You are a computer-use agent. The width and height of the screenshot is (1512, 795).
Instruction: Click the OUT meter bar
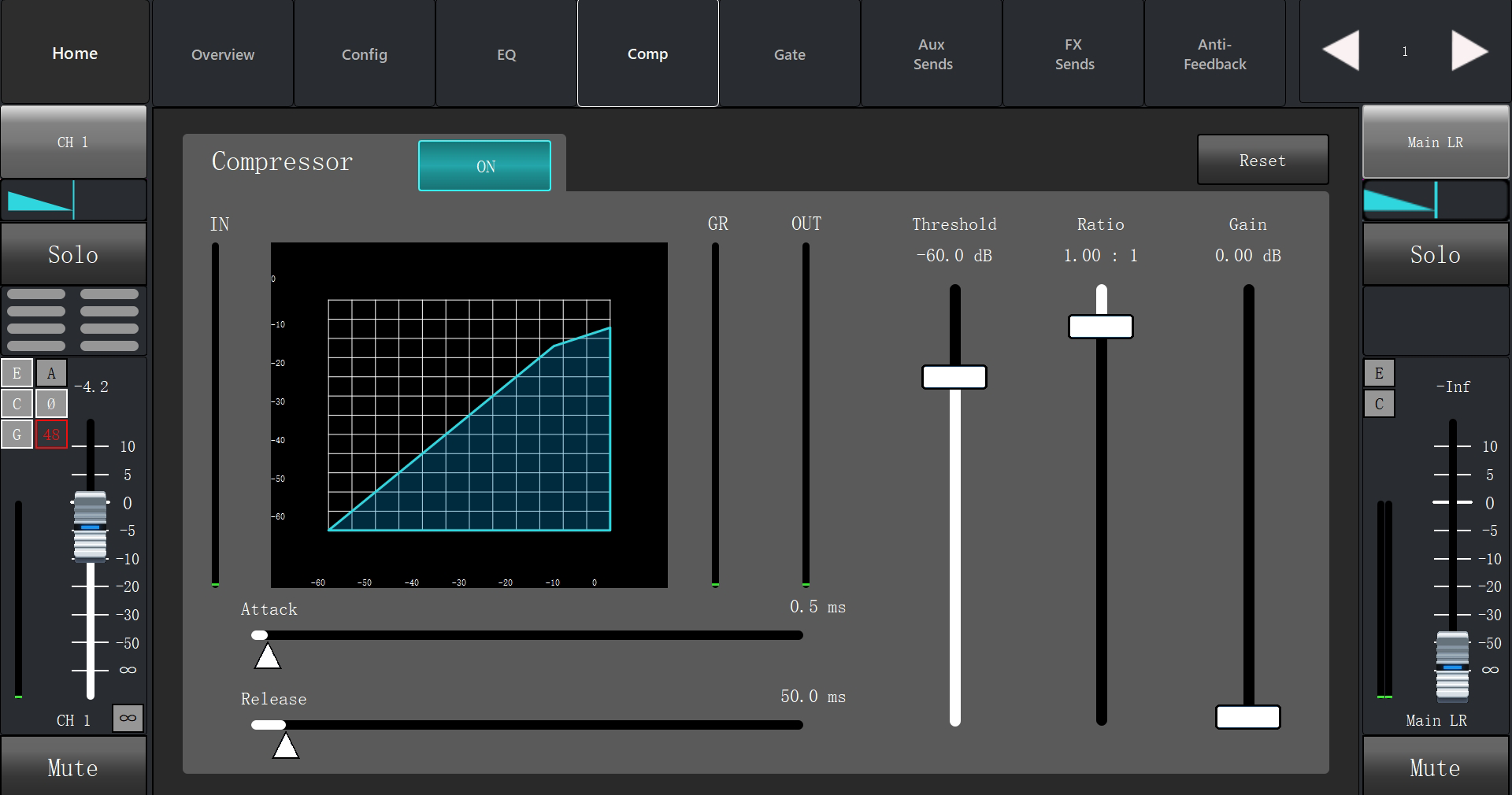[806, 415]
